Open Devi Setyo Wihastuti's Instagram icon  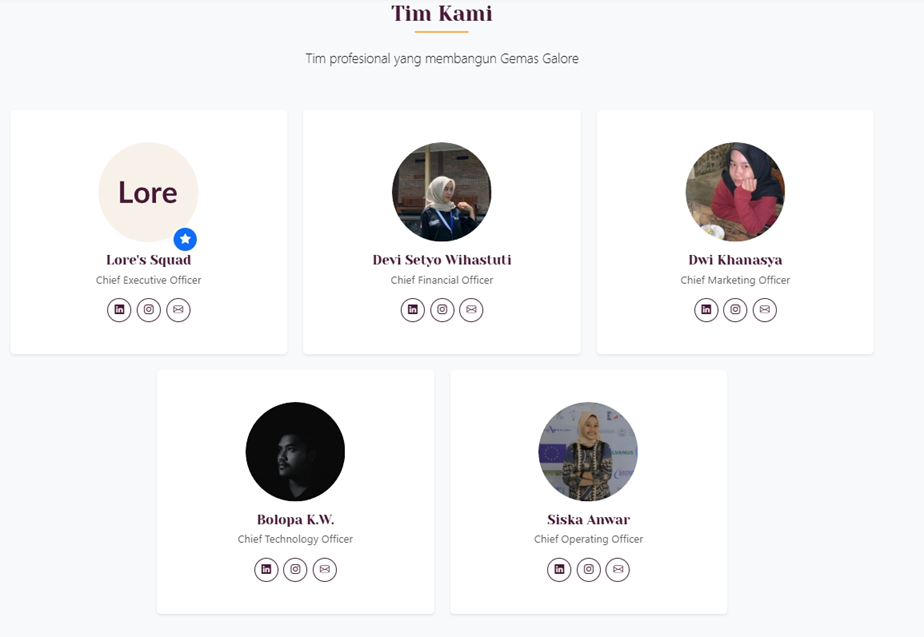pos(442,310)
